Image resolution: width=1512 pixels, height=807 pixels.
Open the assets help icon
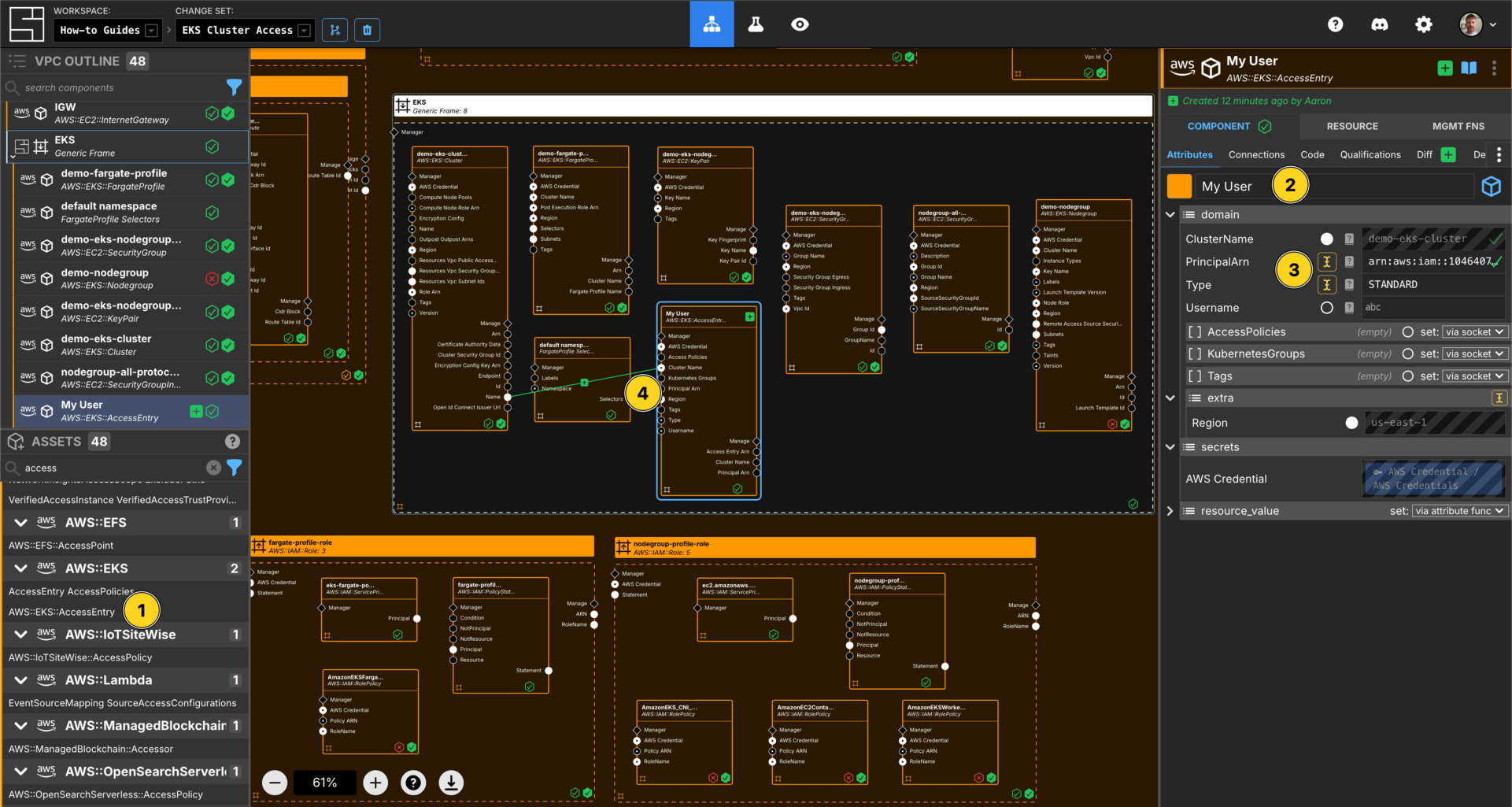232,442
